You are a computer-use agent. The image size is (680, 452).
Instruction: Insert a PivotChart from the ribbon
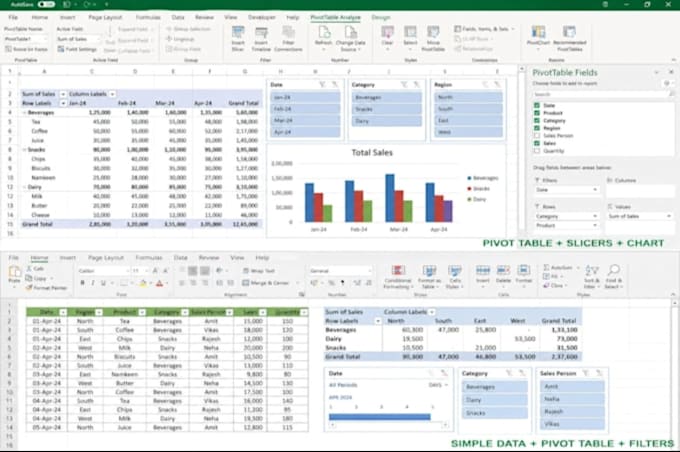coord(538,36)
